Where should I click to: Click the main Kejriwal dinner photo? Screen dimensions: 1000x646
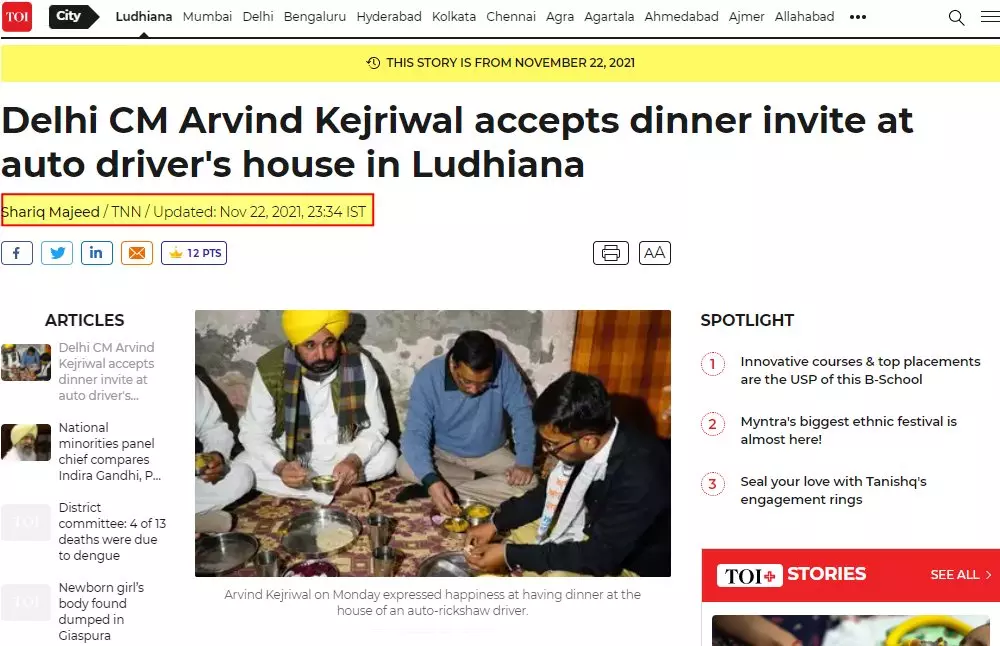(433, 443)
